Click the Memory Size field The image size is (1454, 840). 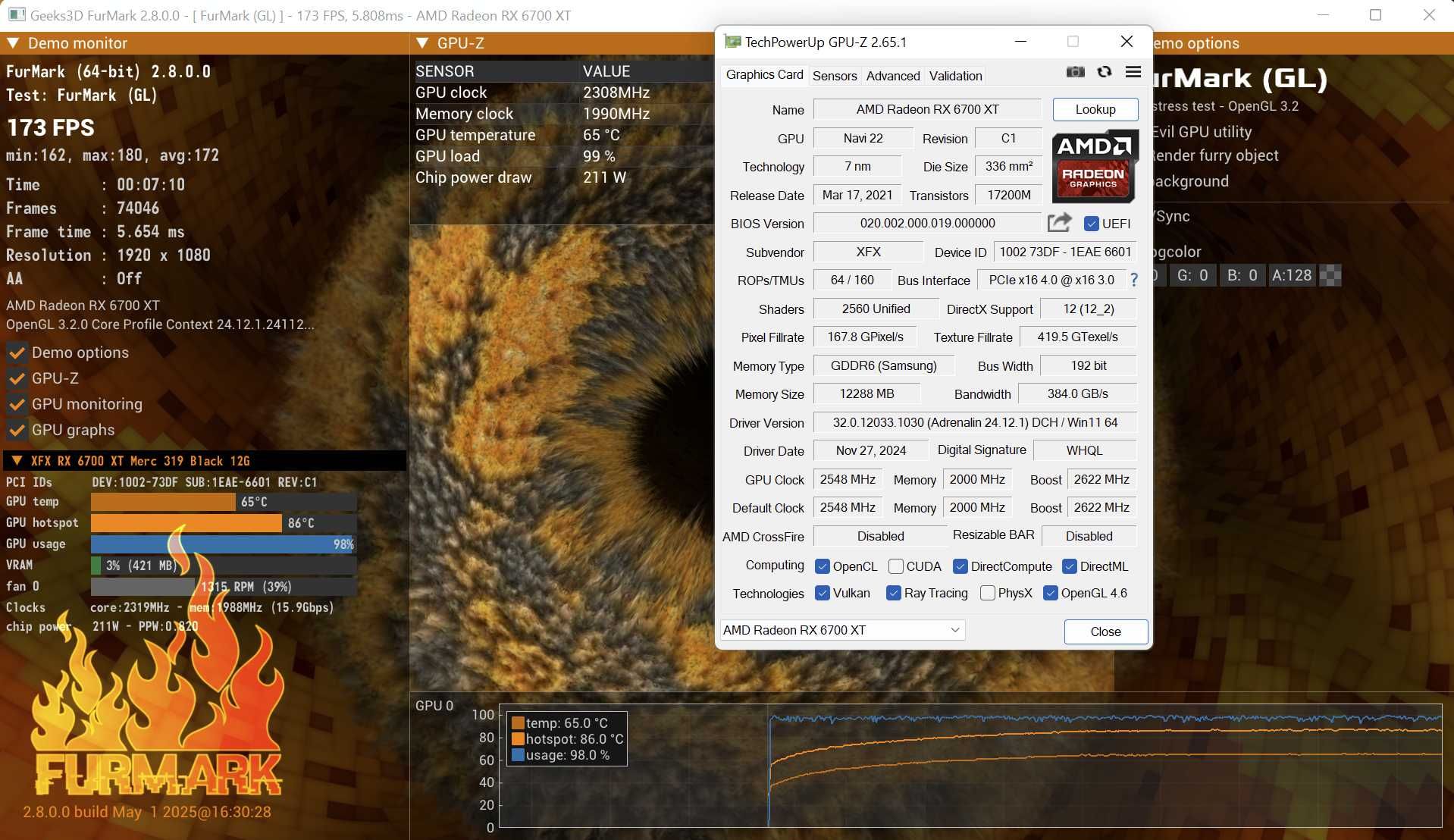(866, 393)
